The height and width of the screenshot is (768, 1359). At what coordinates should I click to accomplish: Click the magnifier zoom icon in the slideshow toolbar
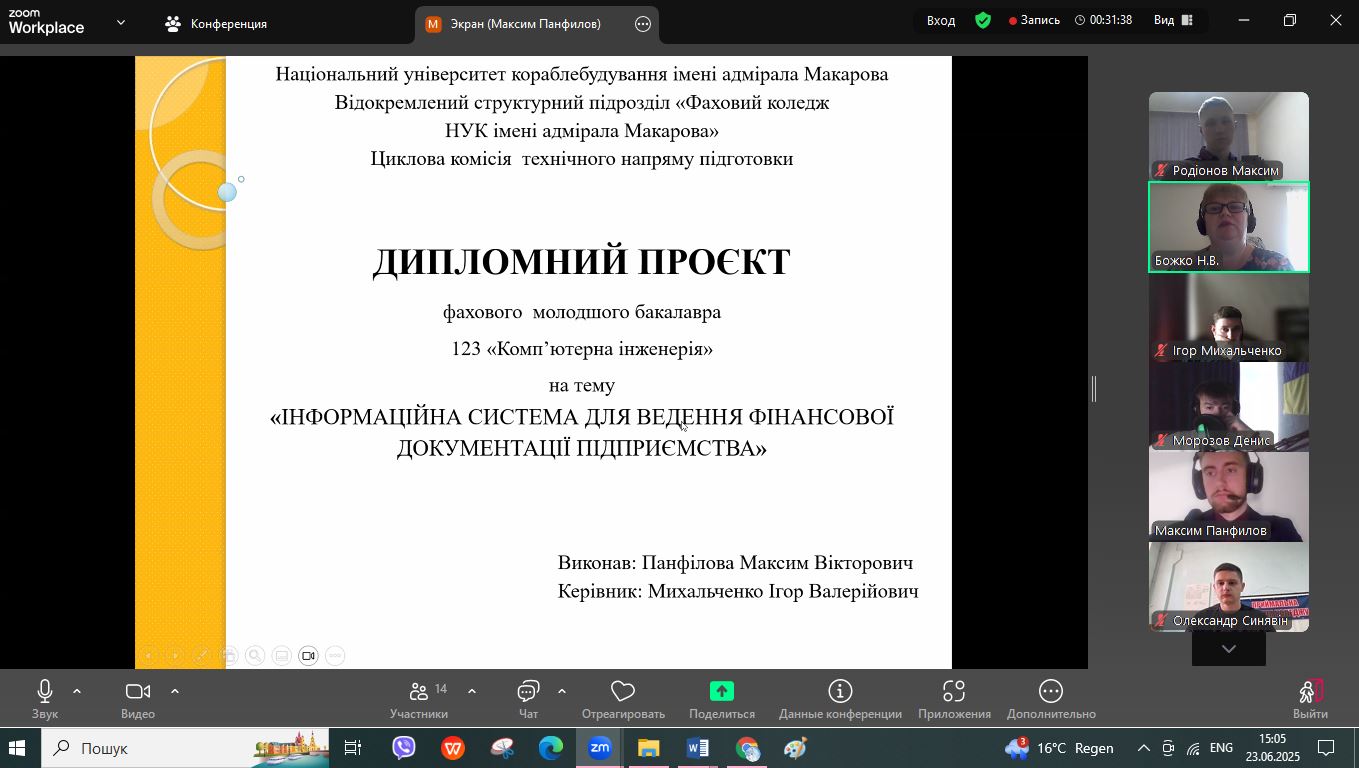[255, 656]
